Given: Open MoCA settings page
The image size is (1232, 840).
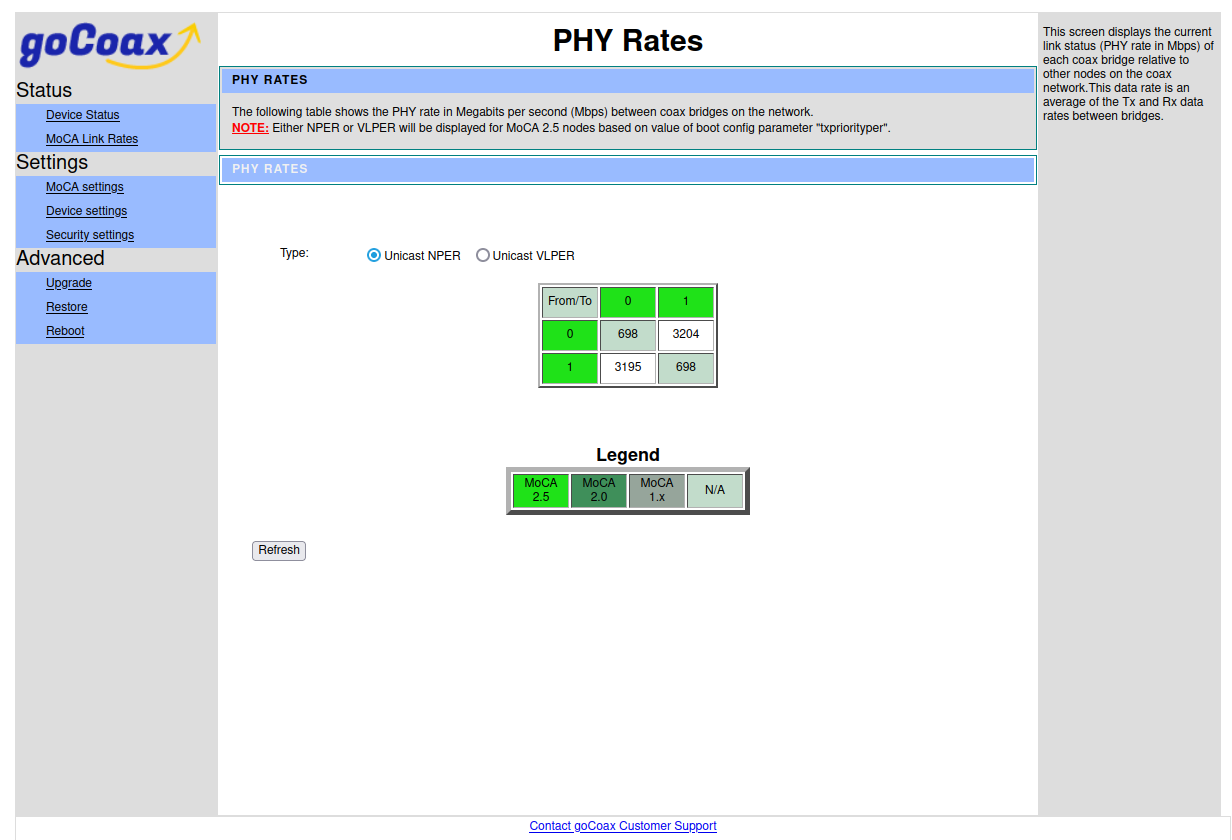Looking at the screenshot, I should (85, 187).
